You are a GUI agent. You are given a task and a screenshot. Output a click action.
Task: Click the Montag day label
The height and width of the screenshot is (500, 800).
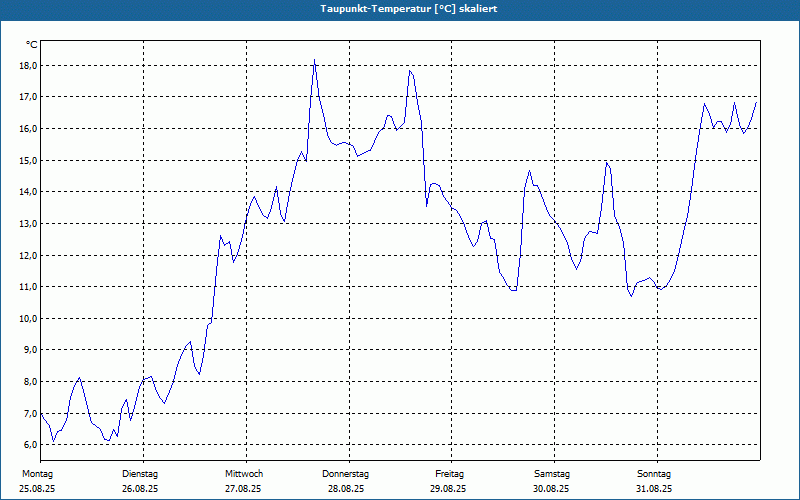(x=37, y=474)
